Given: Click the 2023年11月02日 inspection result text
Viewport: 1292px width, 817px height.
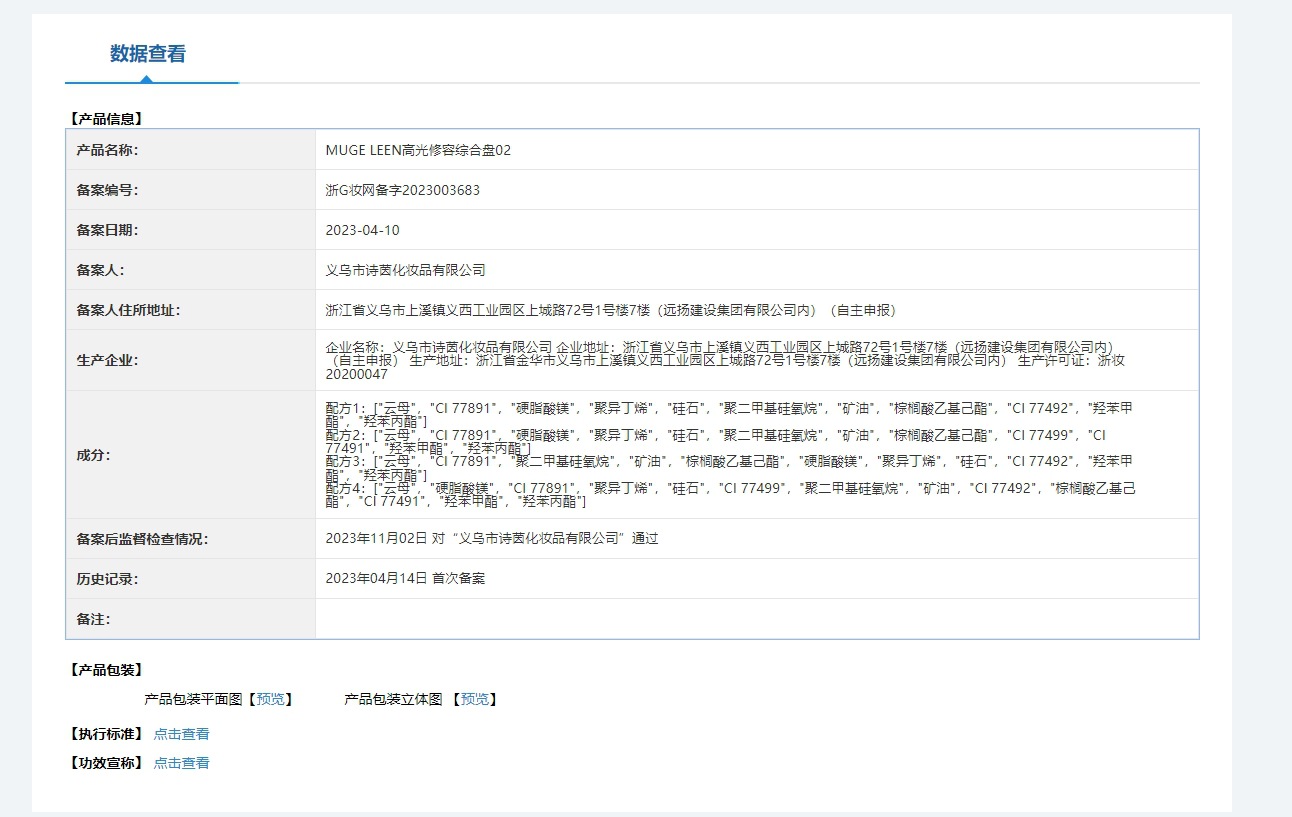Looking at the screenshot, I should point(492,539).
